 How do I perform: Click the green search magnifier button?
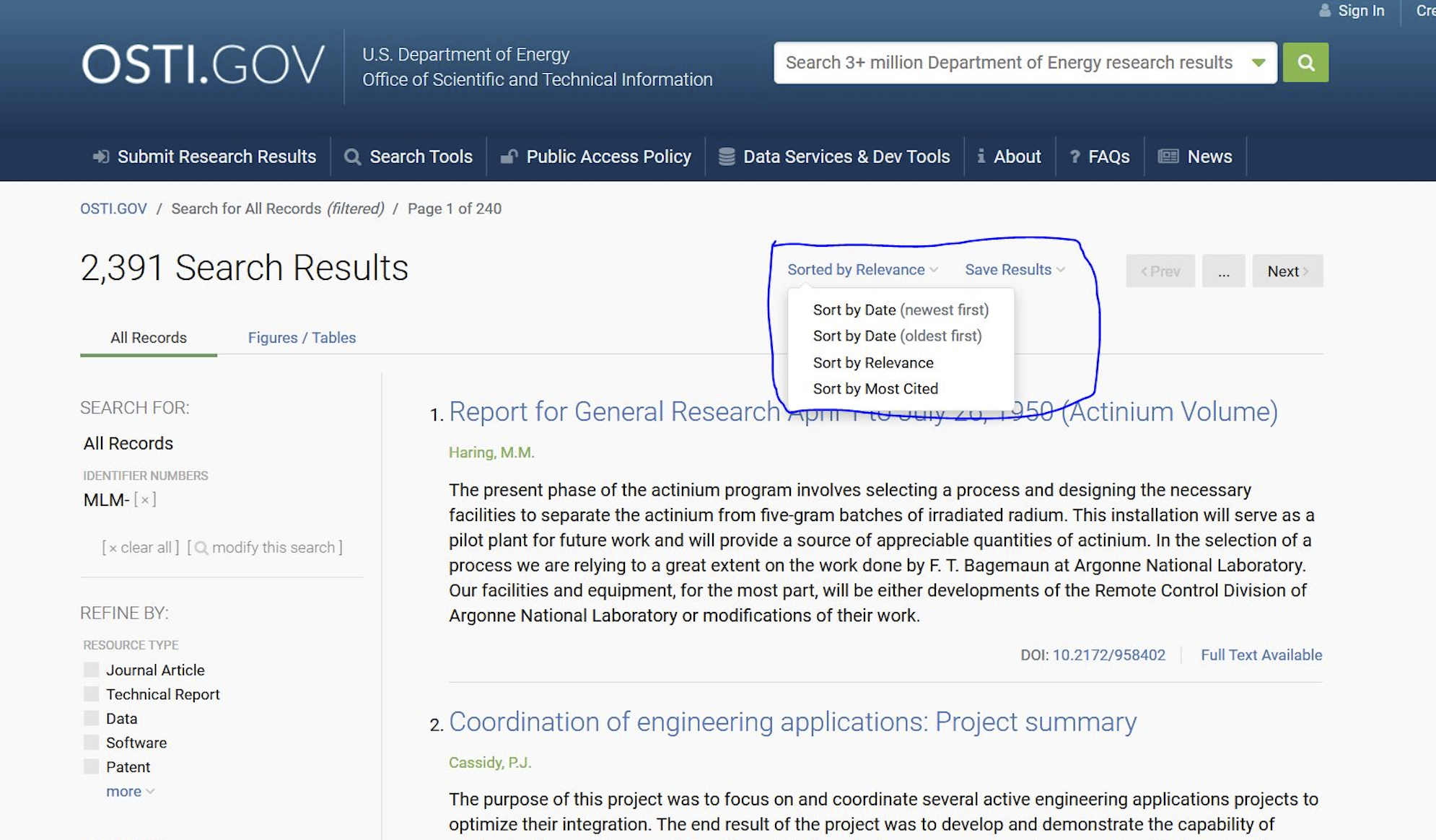click(x=1305, y=62)
